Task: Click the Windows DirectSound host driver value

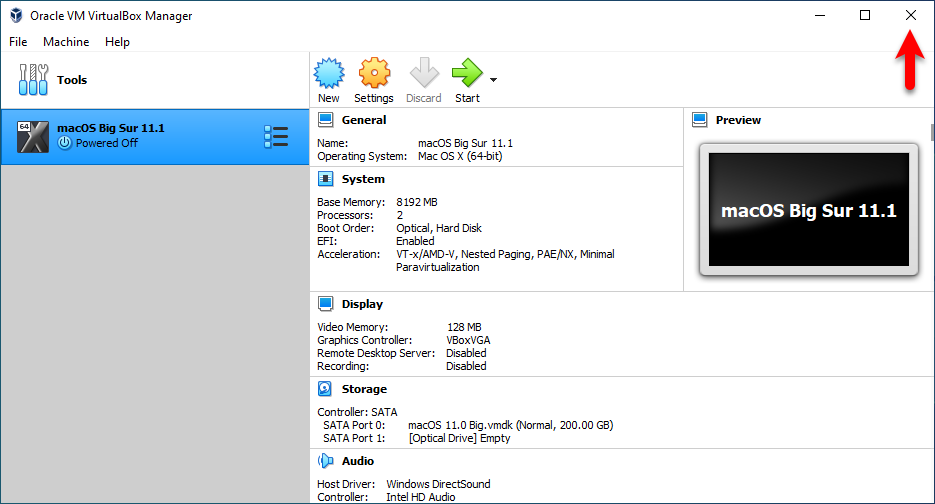Action: pyautogui.click(x=438, y=484)
